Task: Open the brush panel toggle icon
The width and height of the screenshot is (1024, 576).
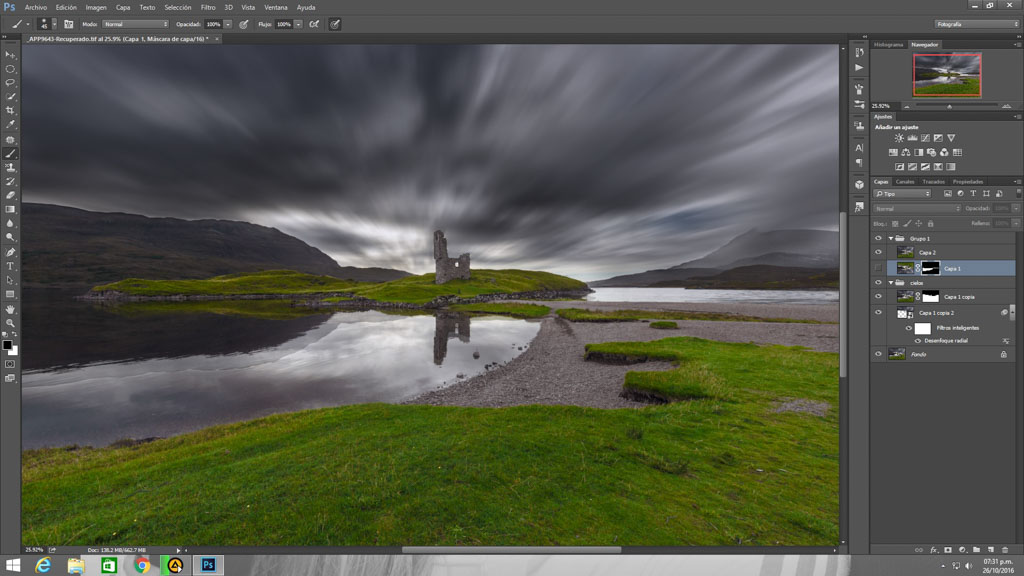Action: pos(68,23)
